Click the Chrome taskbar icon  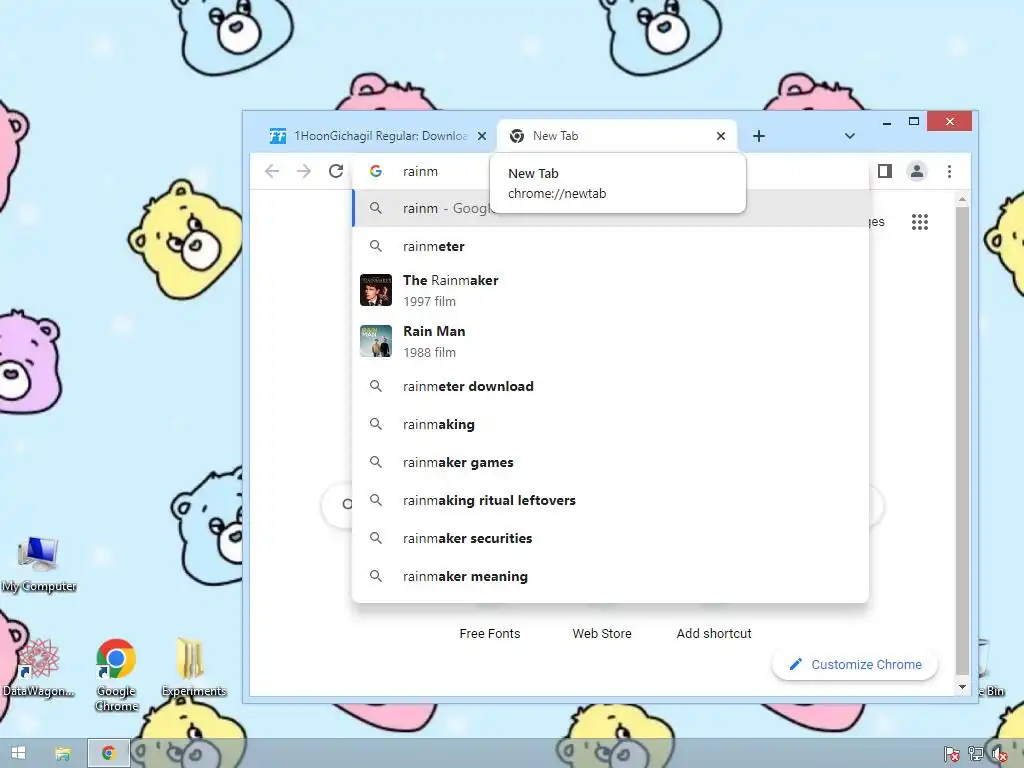(109, 753)
